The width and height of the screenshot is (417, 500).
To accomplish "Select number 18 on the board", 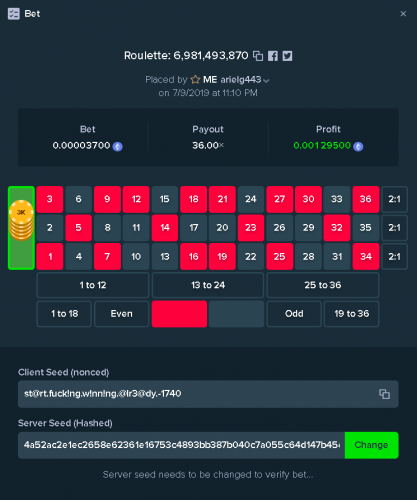I will [x=194, y=199].
